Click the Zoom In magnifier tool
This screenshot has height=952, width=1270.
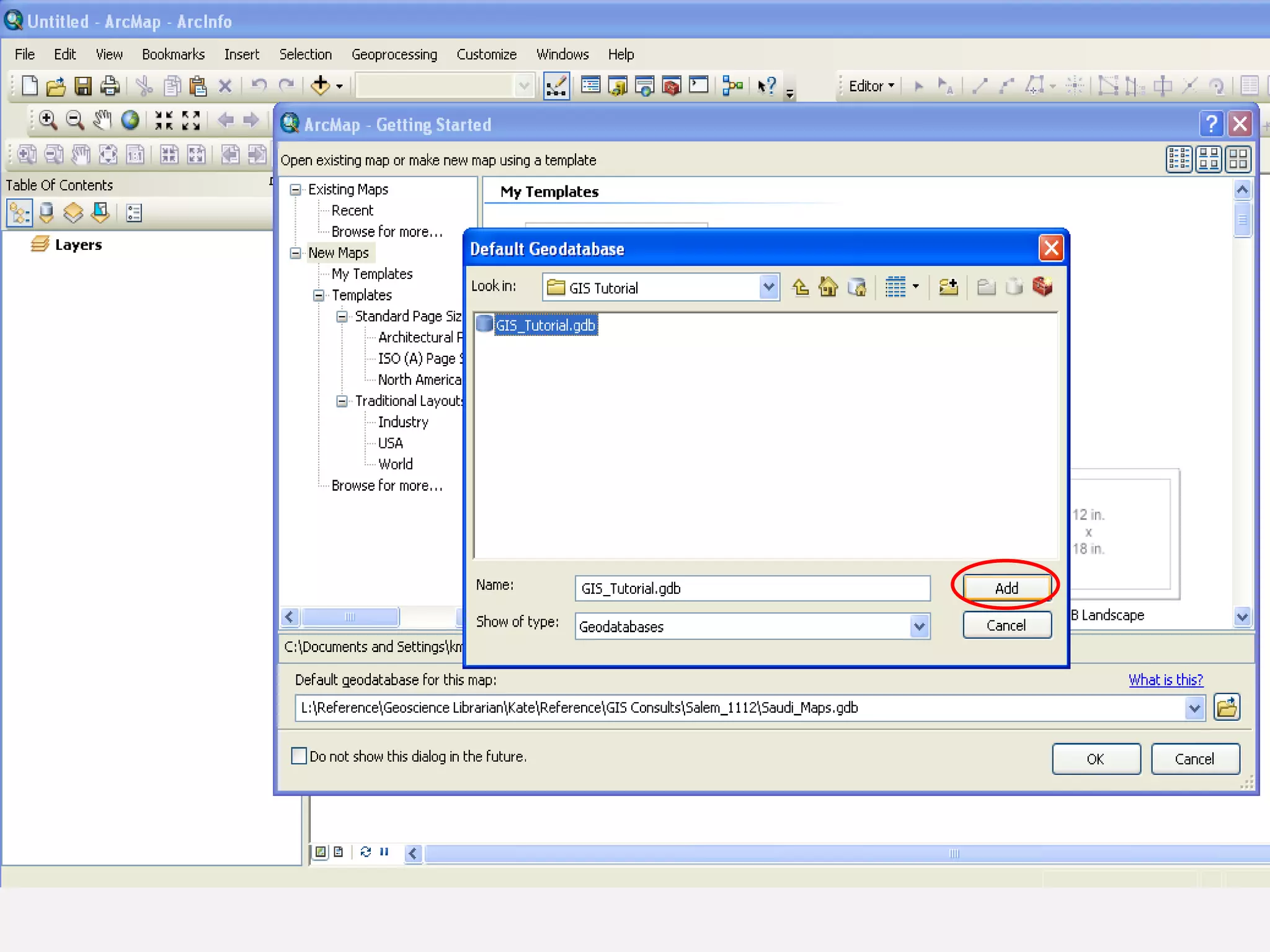[x=48, y=120]
